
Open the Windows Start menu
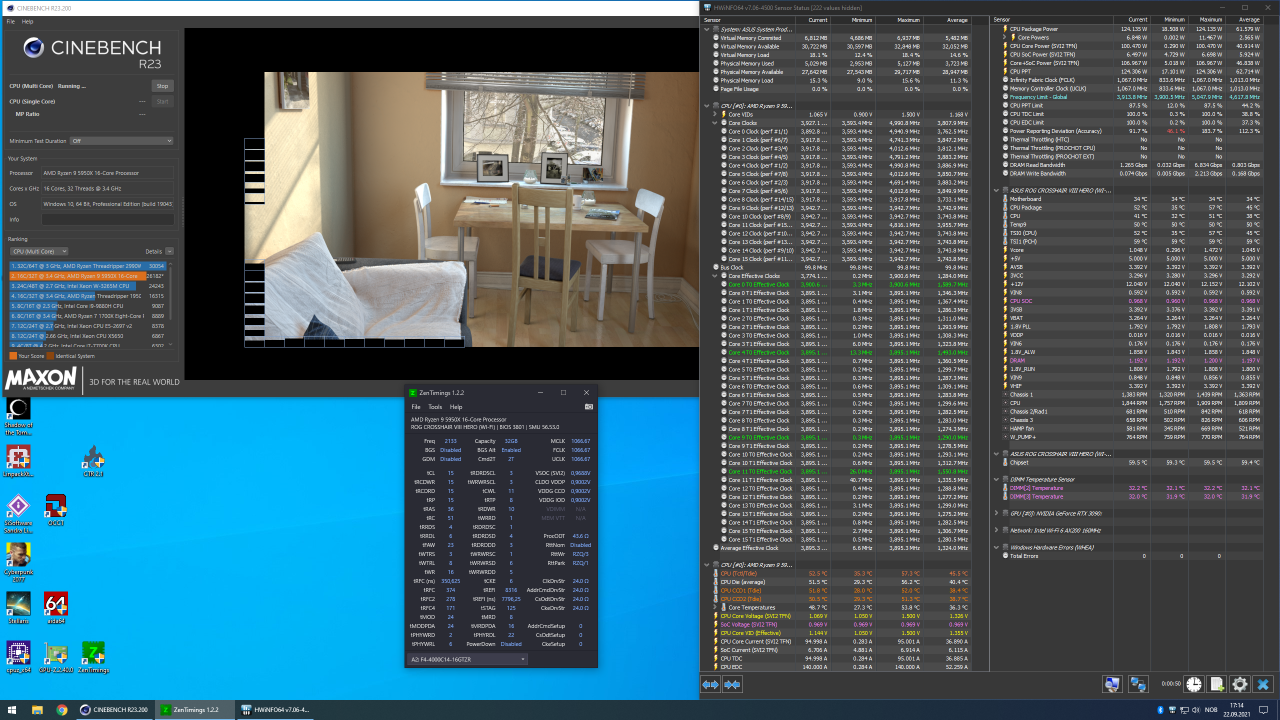point(12,709)
